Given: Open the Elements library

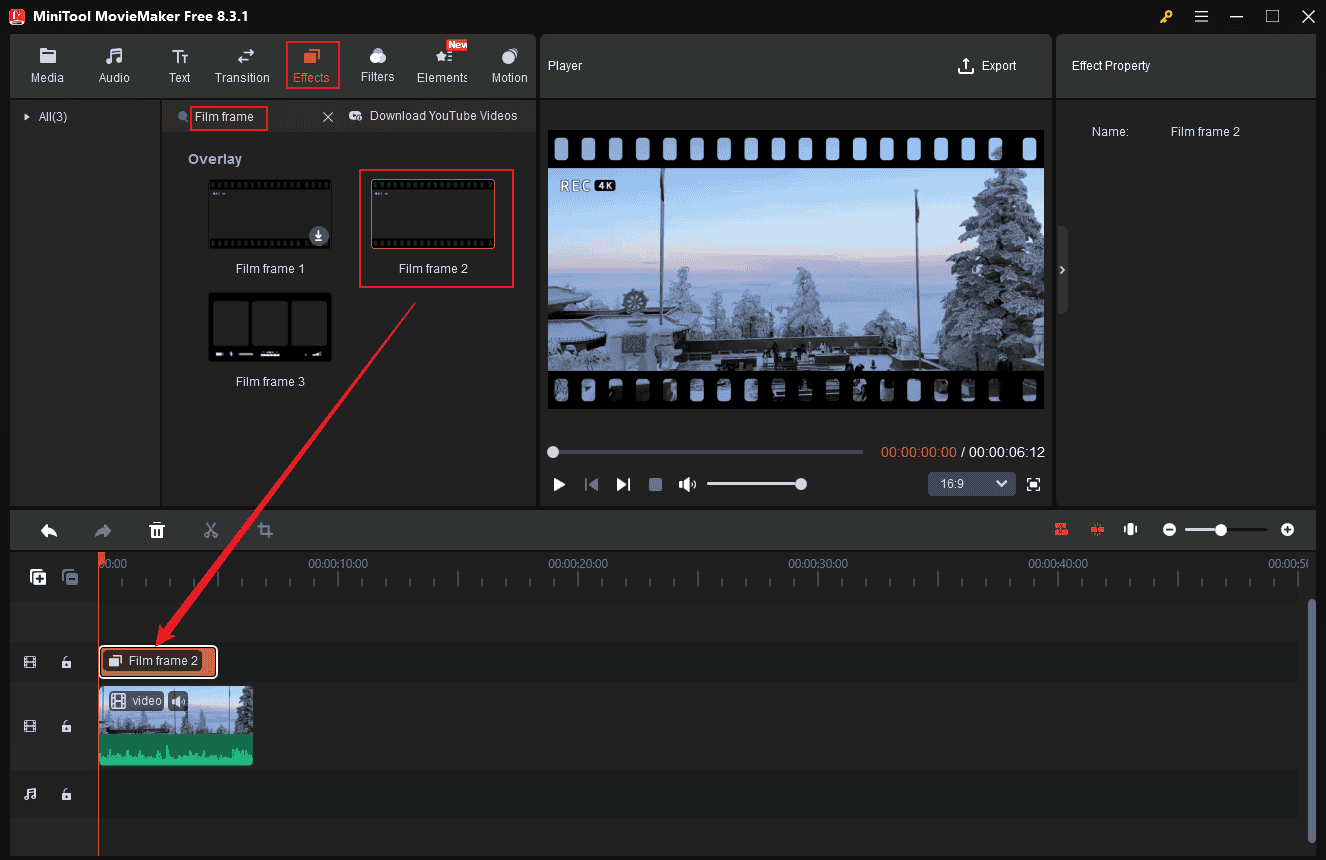Looking at the screenshot, I should pos(441,65).
